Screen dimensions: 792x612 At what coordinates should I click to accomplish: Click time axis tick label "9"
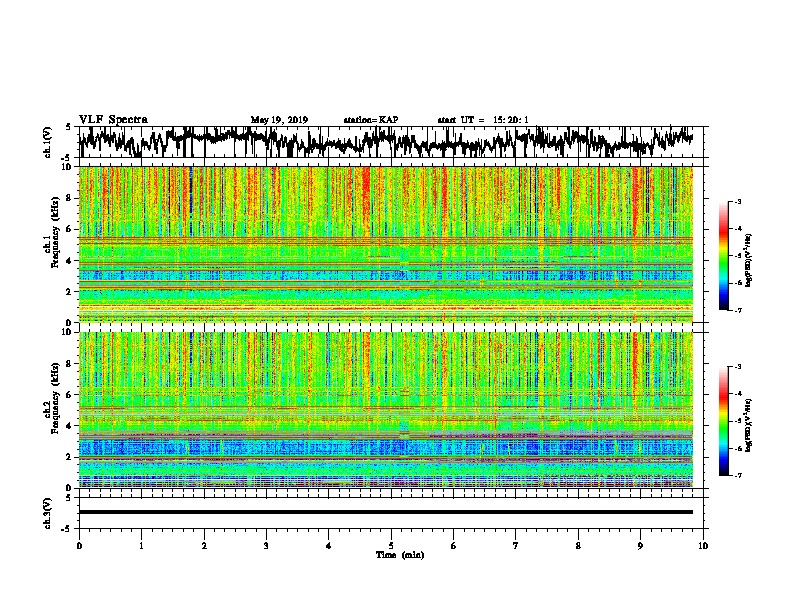(640, 545)
